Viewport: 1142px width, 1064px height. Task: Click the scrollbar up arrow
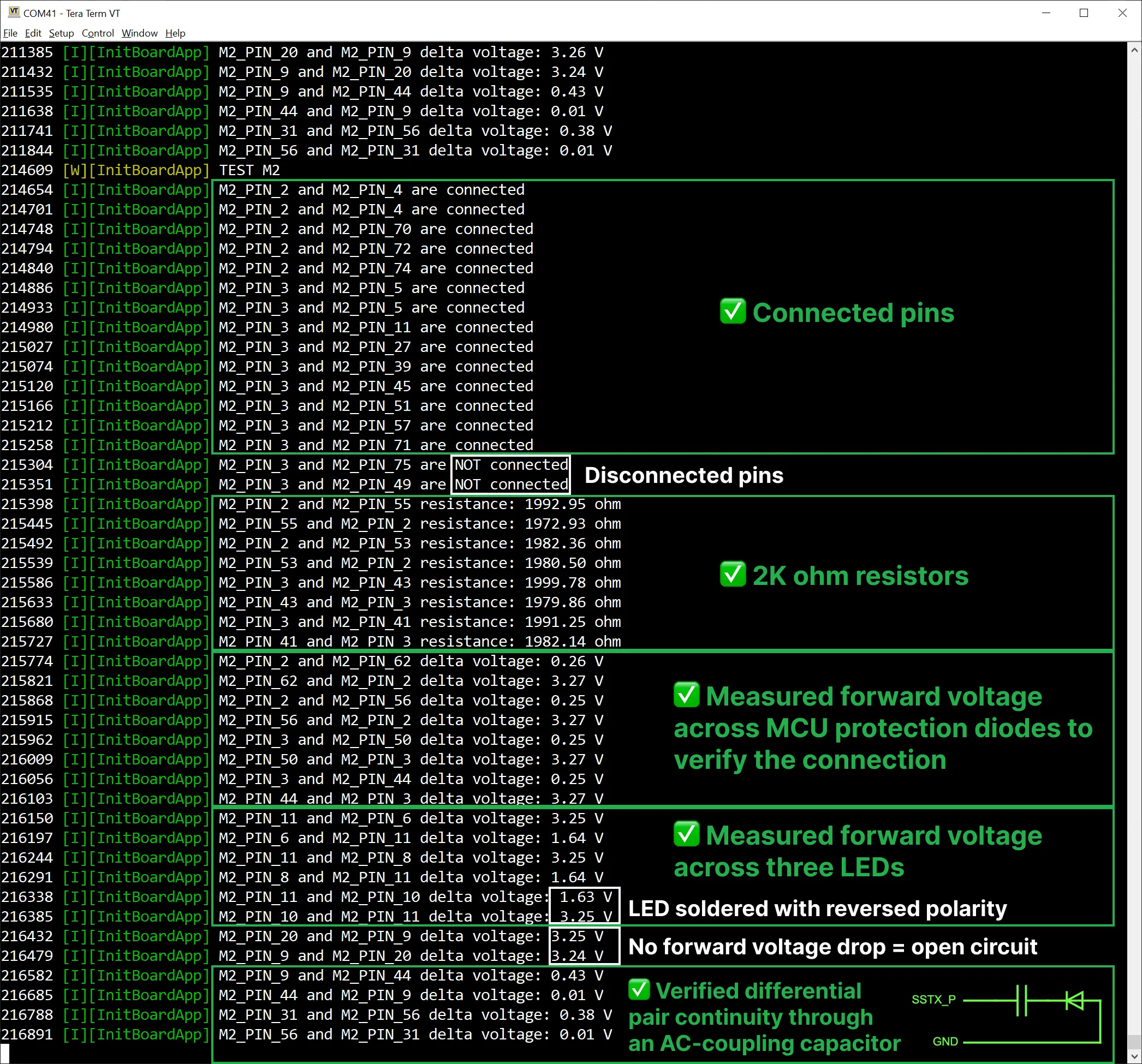click(1134, 51)
